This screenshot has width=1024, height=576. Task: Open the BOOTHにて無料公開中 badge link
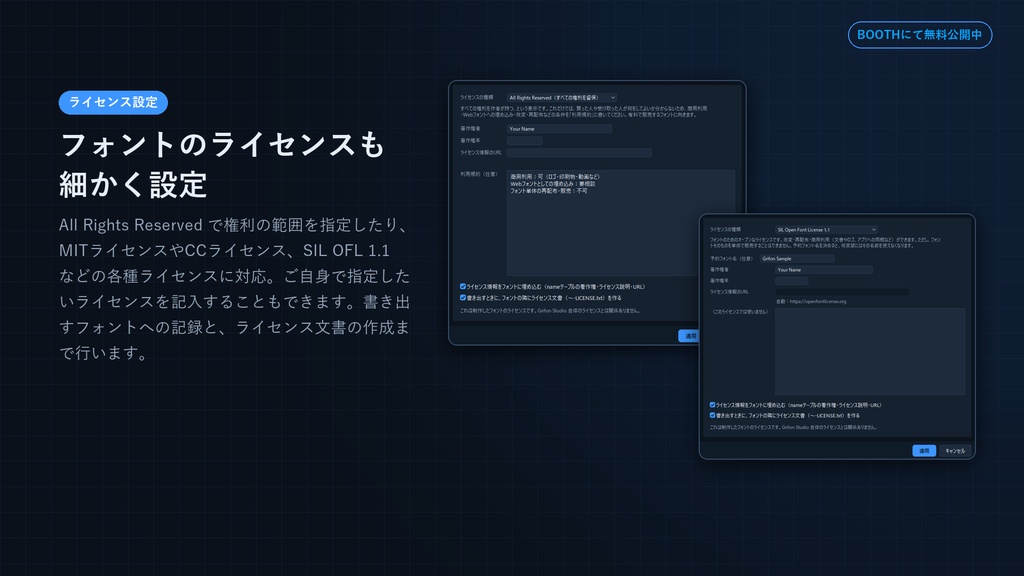tap(920, 35)
